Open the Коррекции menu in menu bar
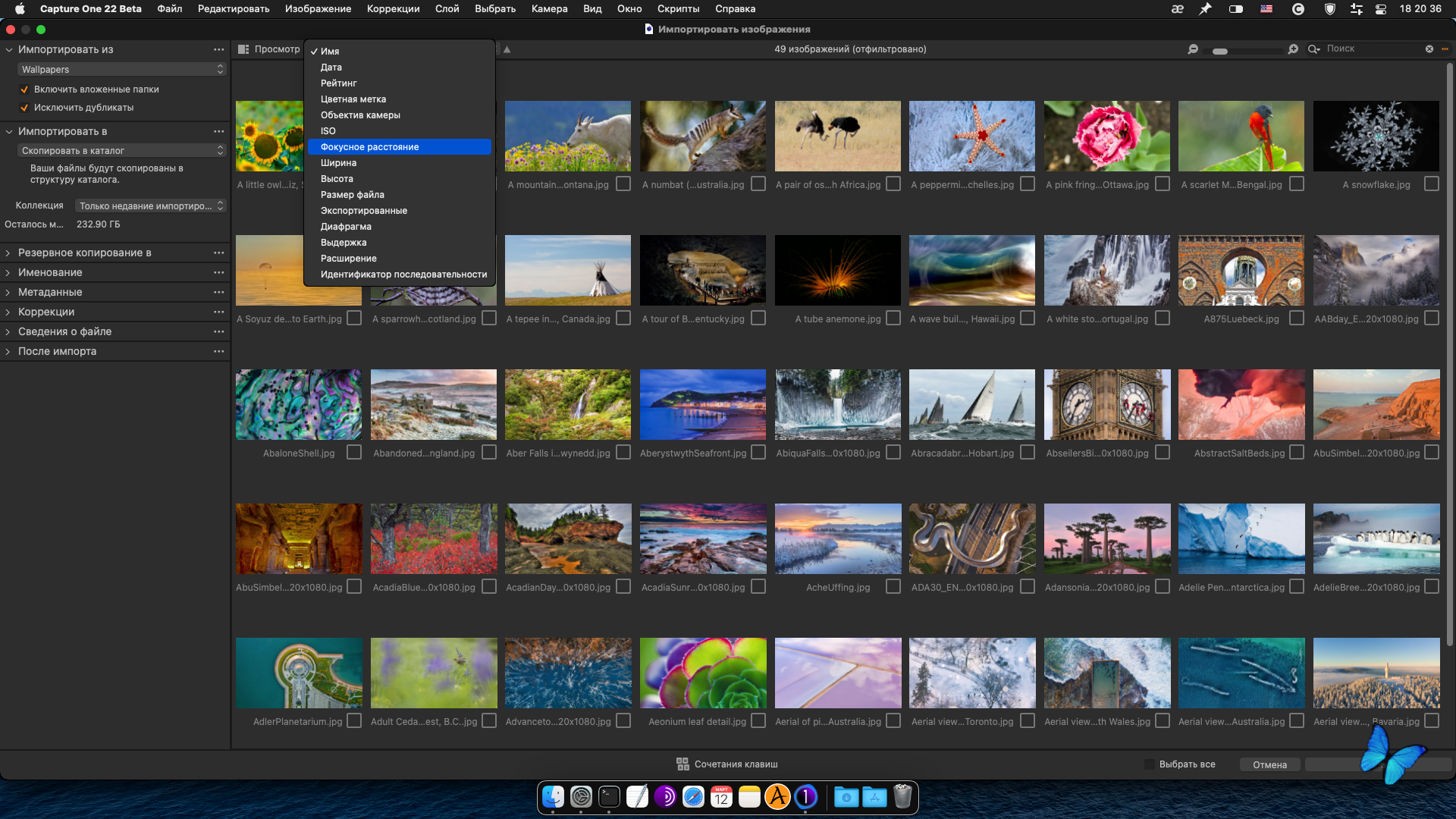The width and height of the screenshot is (1456, 819). click(x=393, y=8)
